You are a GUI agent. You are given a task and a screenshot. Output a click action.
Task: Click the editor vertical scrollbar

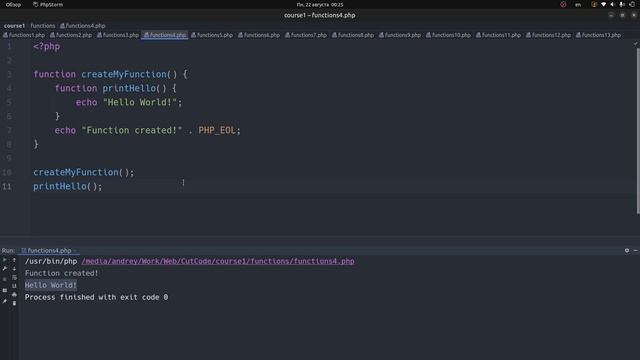pos(638,131)
